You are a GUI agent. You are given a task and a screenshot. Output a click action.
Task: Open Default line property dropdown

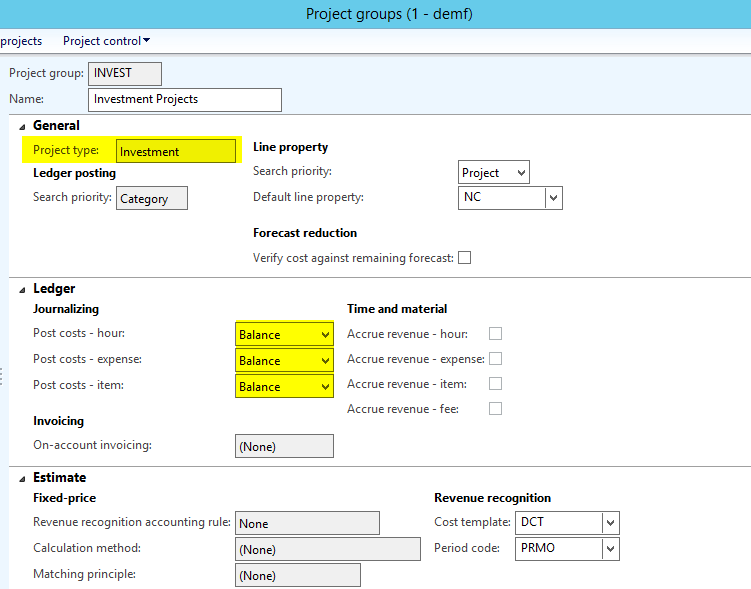click(553, 198)
